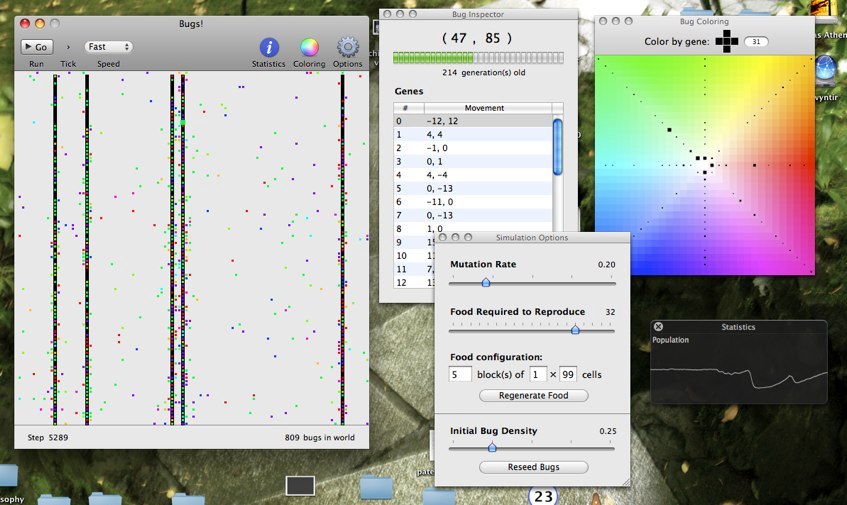847x505 pixels.
Task: Click the Reseed Bugs button
Action: click(x=533, y=467)
